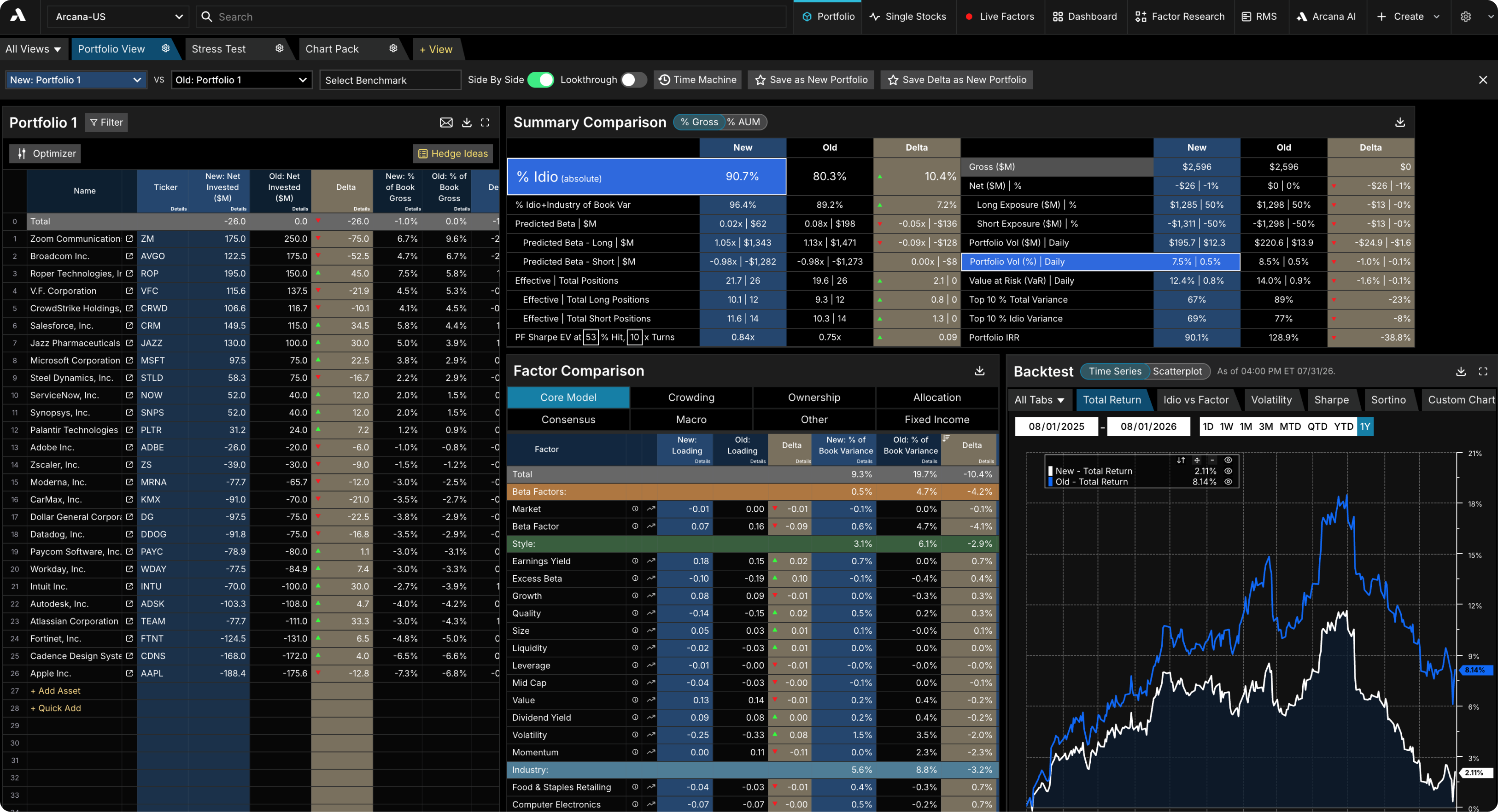This screenshot has height=812, width=1498.
Task: Expand the All Views dropdown
Action: [x=33, y=49]
